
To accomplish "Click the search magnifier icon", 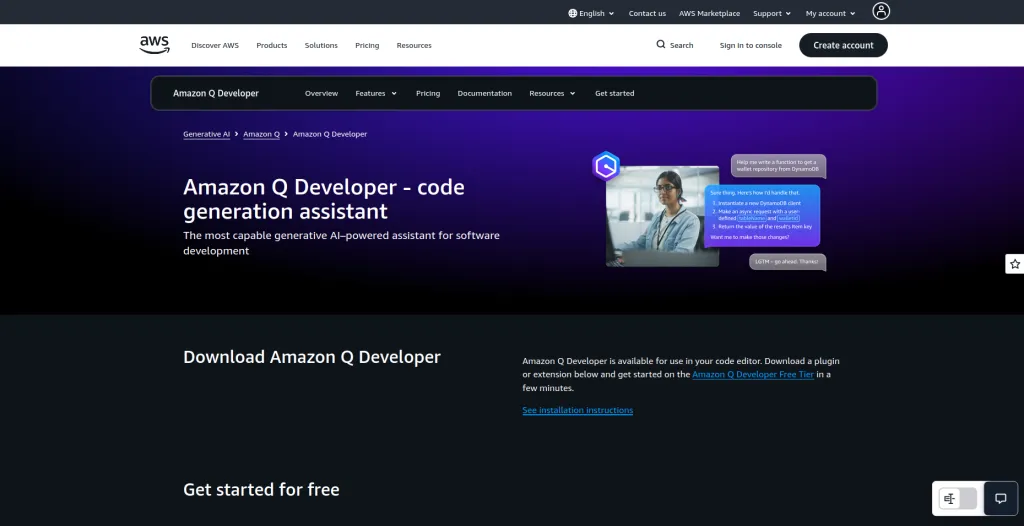I will pos(661,44).
